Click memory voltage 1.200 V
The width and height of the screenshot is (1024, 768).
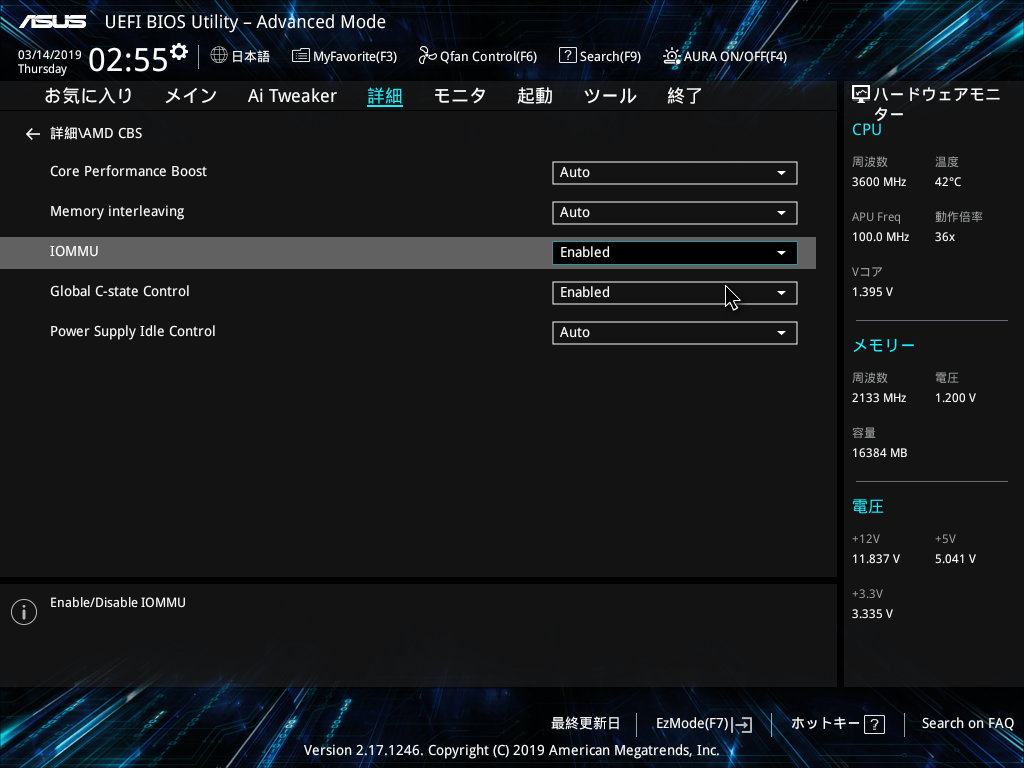(x=955, y=398)
